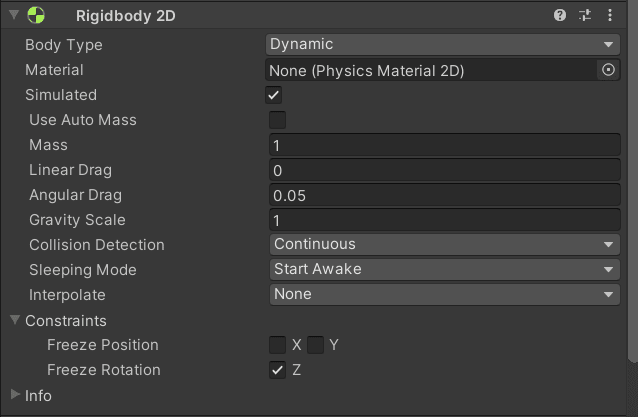
Task: Open the Interpolate dropdown
Action: click(445, 295)
